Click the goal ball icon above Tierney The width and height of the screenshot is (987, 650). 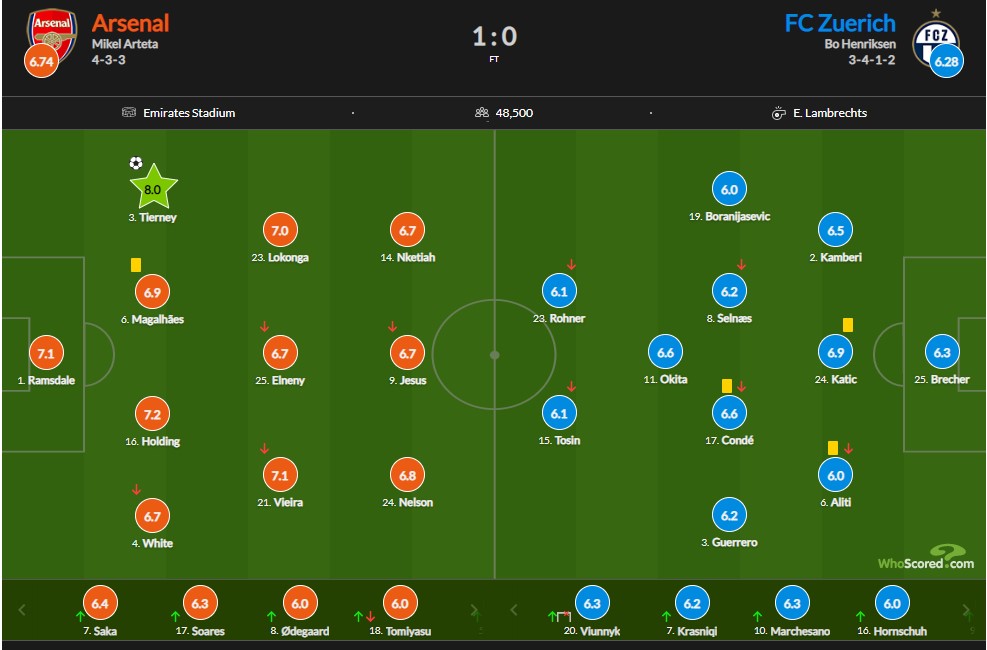click(x=135, y=163)
